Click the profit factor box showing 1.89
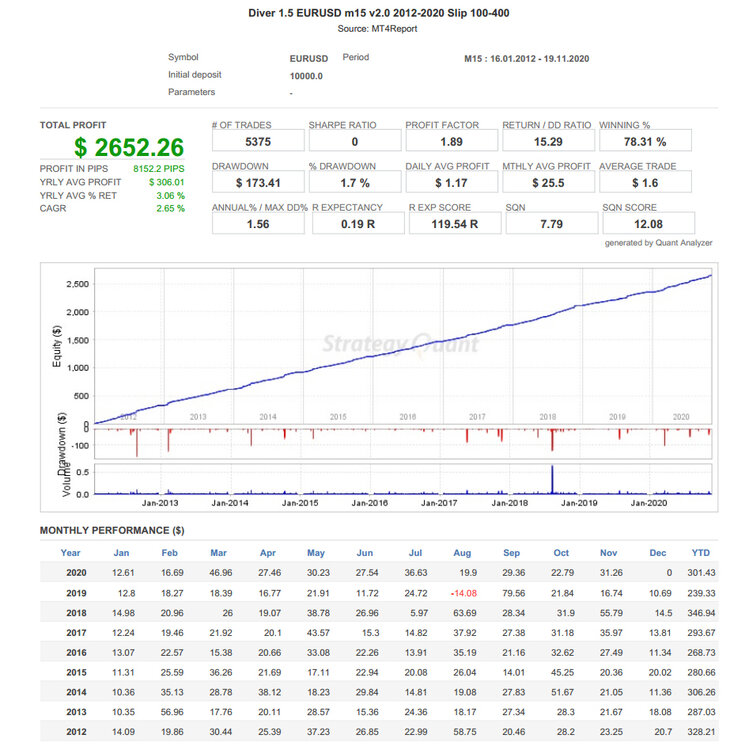 [451, 142]
